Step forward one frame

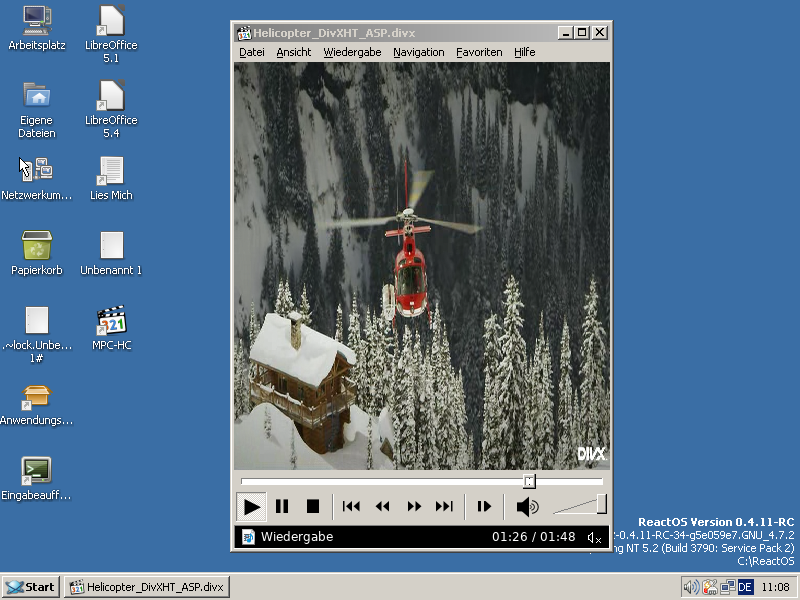[x=484, y=507]
